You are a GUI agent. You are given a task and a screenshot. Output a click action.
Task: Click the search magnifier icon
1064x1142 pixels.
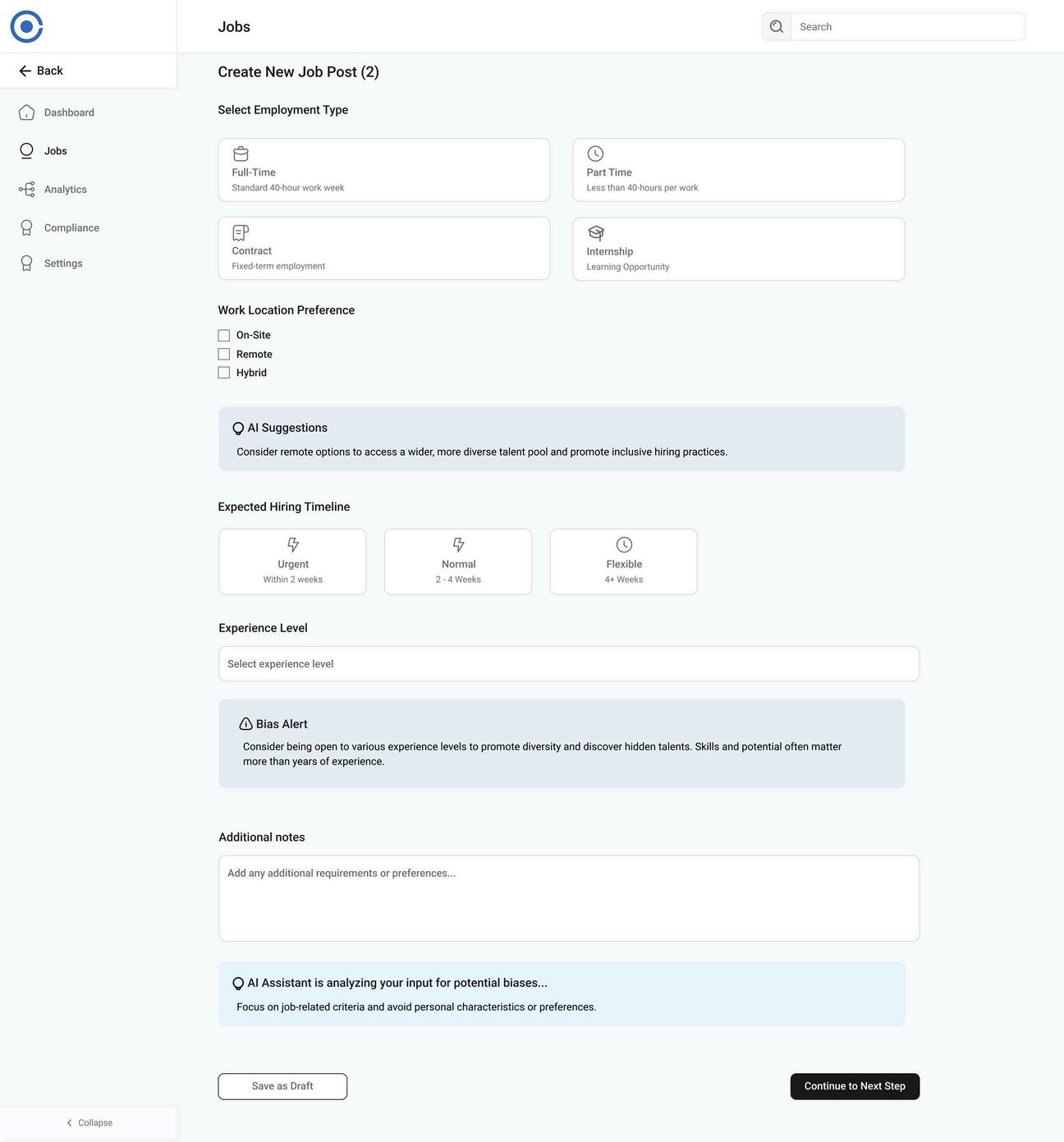click(777, 26)
